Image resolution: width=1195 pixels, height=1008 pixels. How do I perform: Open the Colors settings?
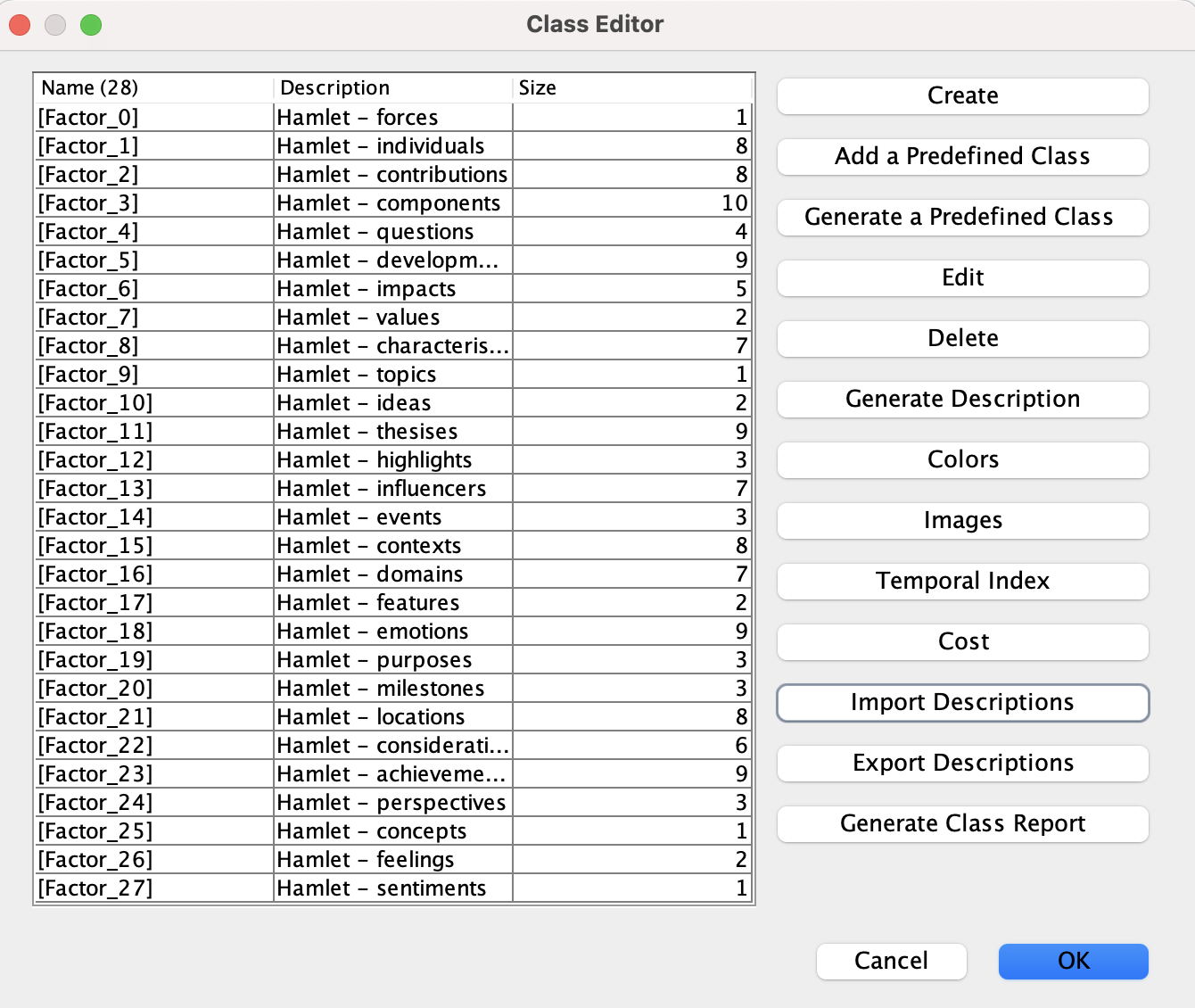coord(962,459)
